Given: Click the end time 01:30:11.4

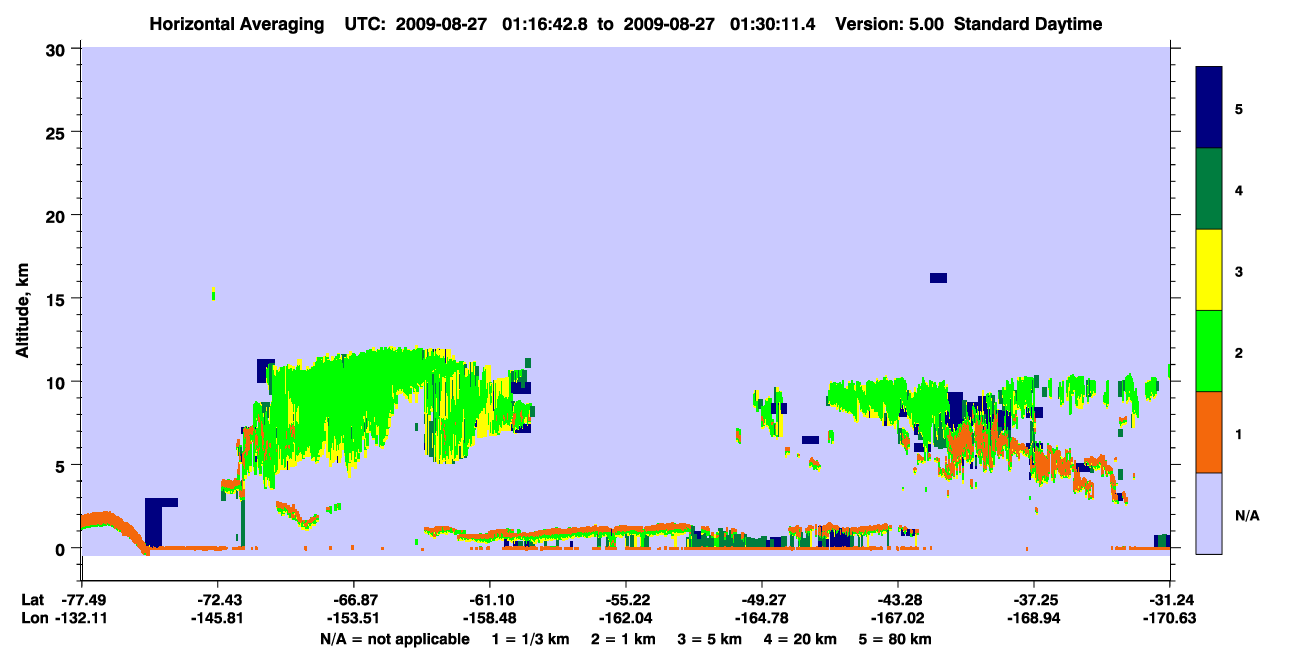Looking at the screenshot, I should 772,24.
